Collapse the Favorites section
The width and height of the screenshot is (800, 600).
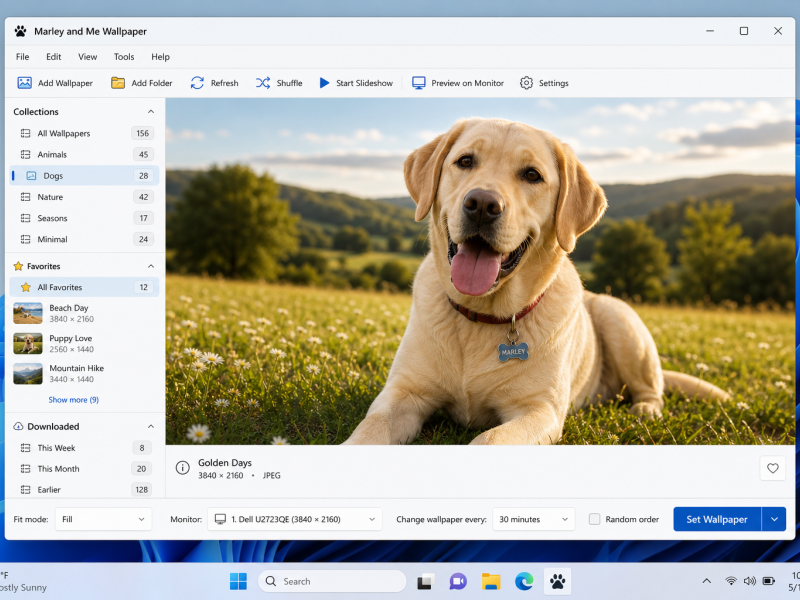pyautogui.click(x=151, y=266)
